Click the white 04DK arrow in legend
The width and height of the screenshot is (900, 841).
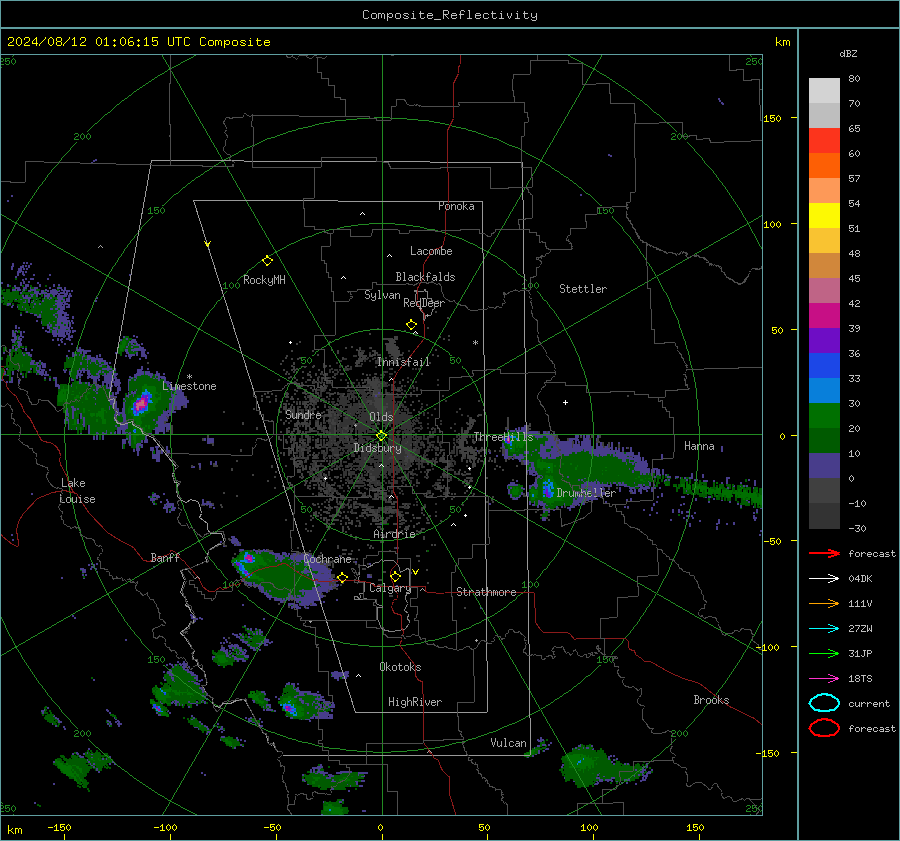pos(824,579)
